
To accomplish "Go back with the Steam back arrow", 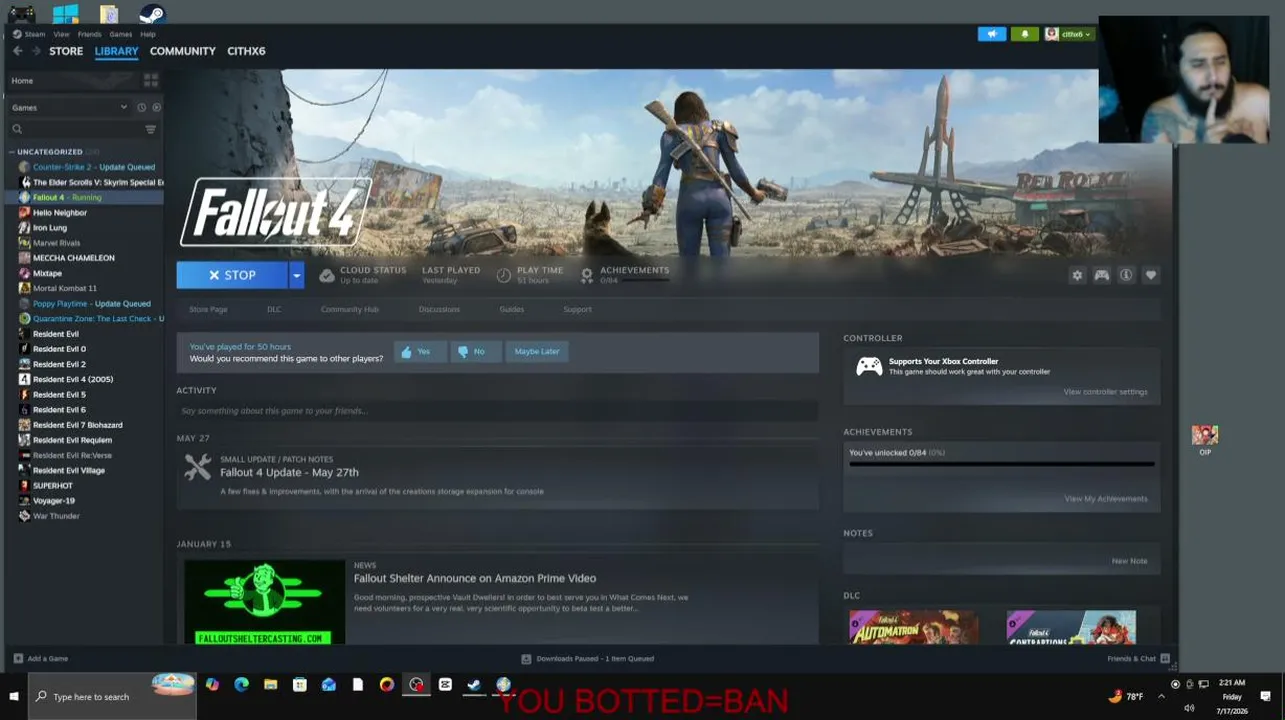I will click(x=17, y=51).
